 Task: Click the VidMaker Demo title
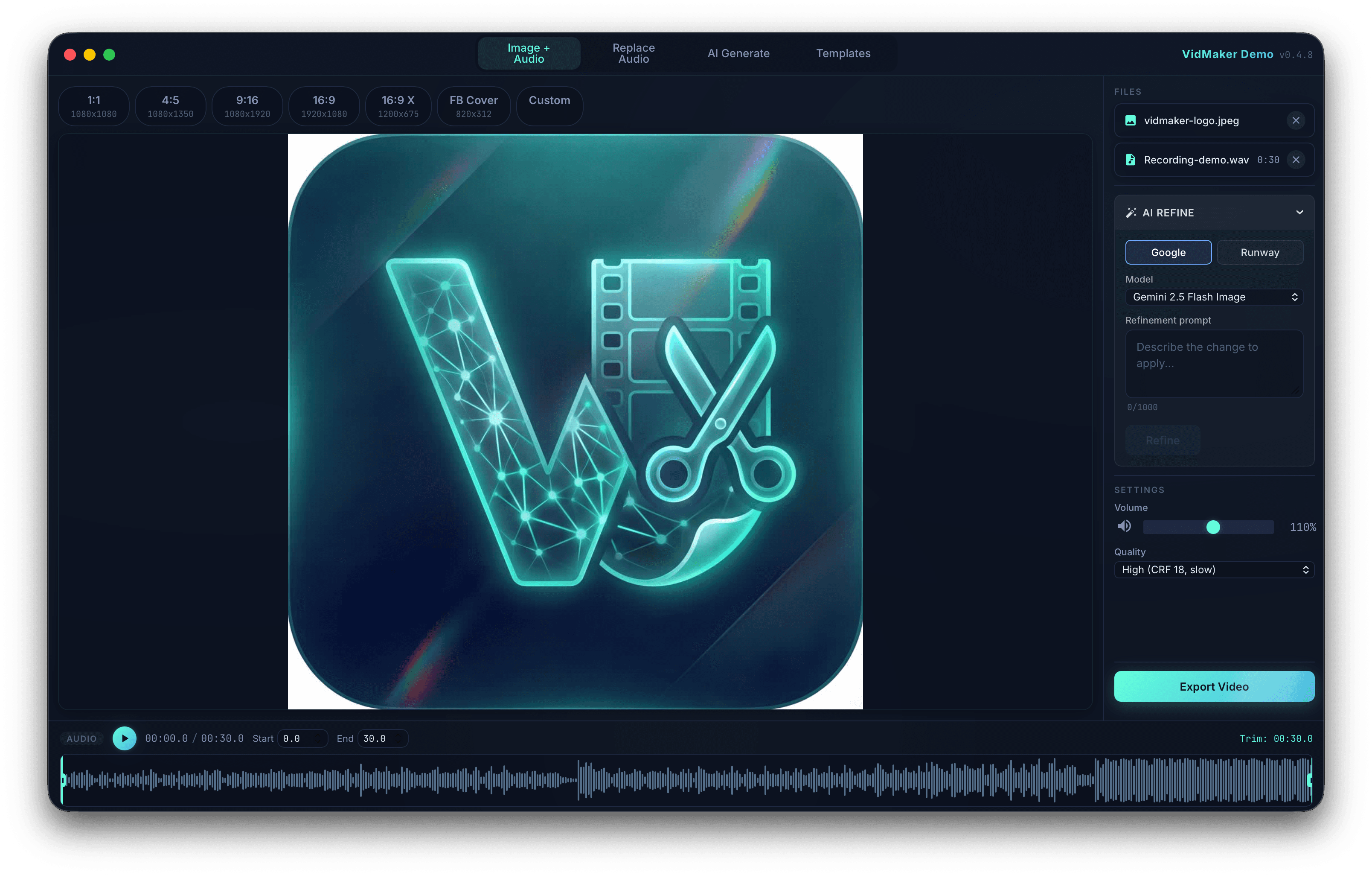coord(1227,54)
